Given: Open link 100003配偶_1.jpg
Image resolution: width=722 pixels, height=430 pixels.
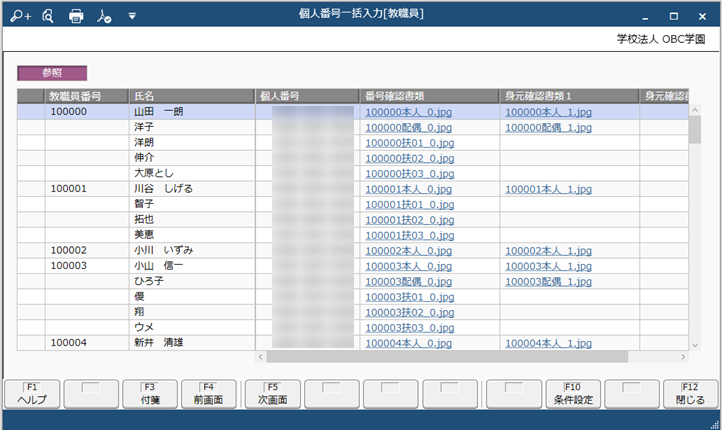Looking at the screenshot, I should [548, 282].
